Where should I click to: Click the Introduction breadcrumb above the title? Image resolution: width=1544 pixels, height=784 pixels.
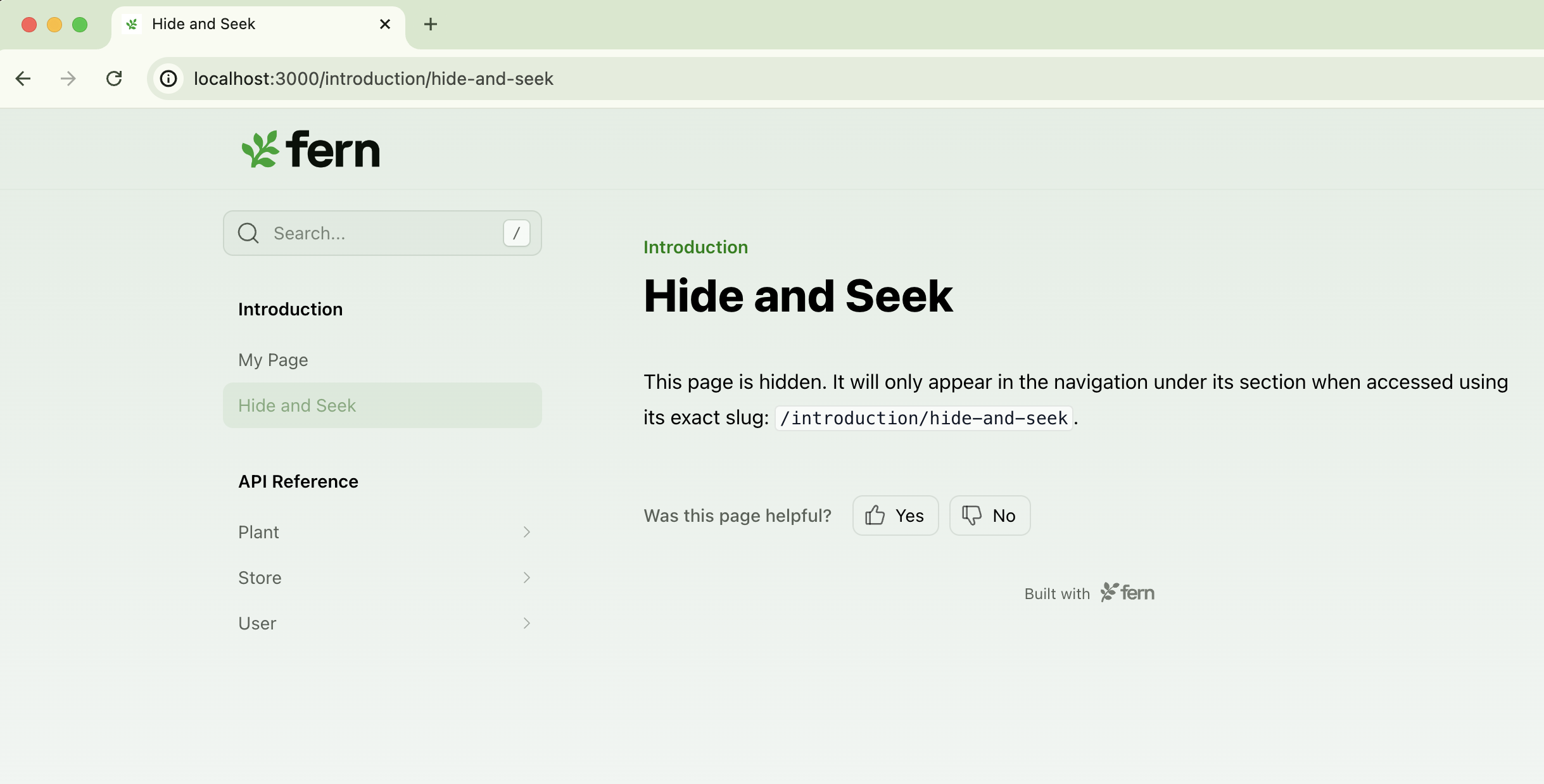[695, 247]
